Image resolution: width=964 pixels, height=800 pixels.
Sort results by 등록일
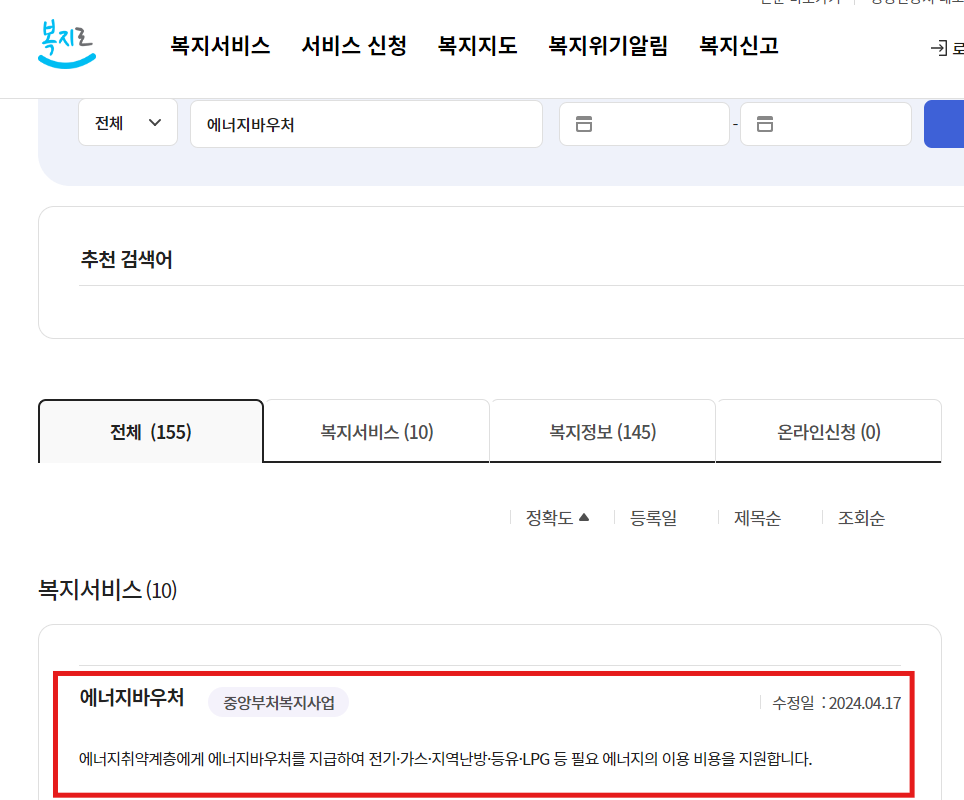(653, 518)
